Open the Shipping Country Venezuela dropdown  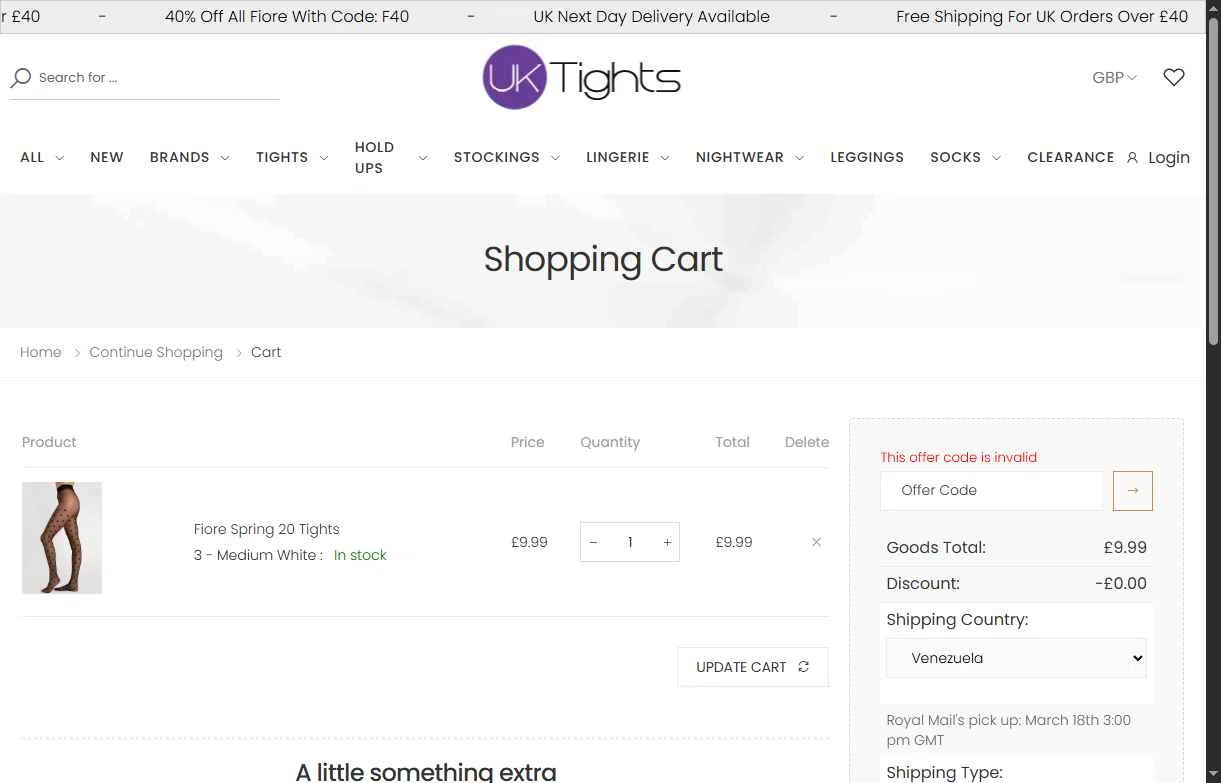click(x=1016, y=658)
